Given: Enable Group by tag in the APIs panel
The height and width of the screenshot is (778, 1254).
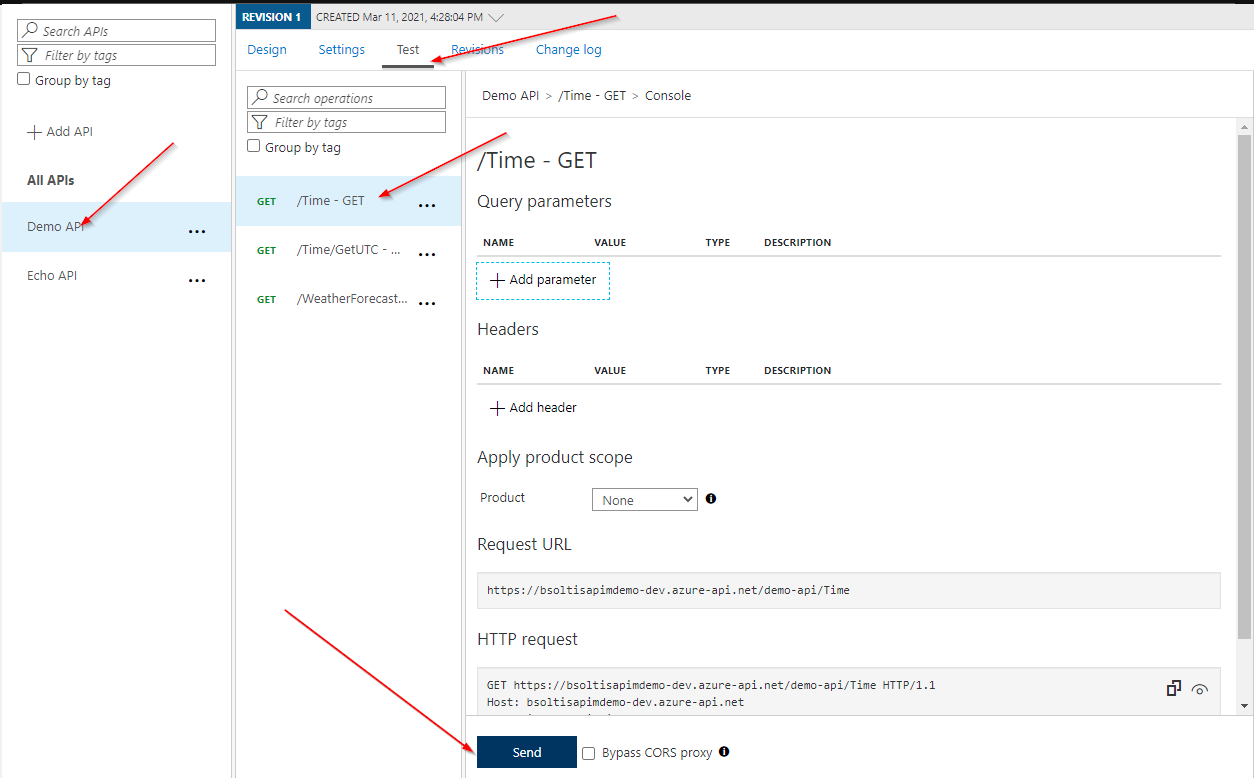Looking at the screenshot, I should 22,79.
